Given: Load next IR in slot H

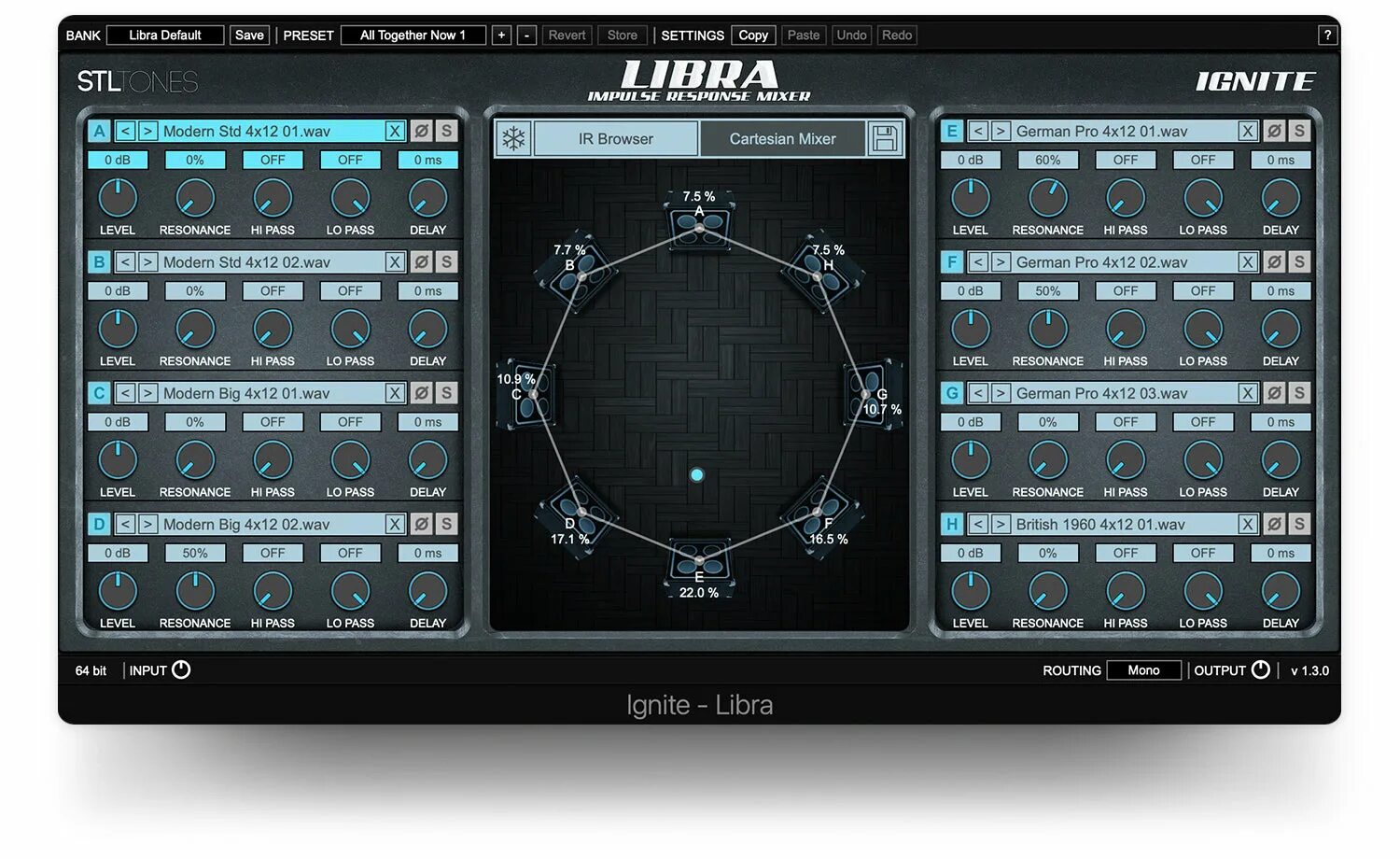Looking at the screenshot, I should coord(1001,525).
